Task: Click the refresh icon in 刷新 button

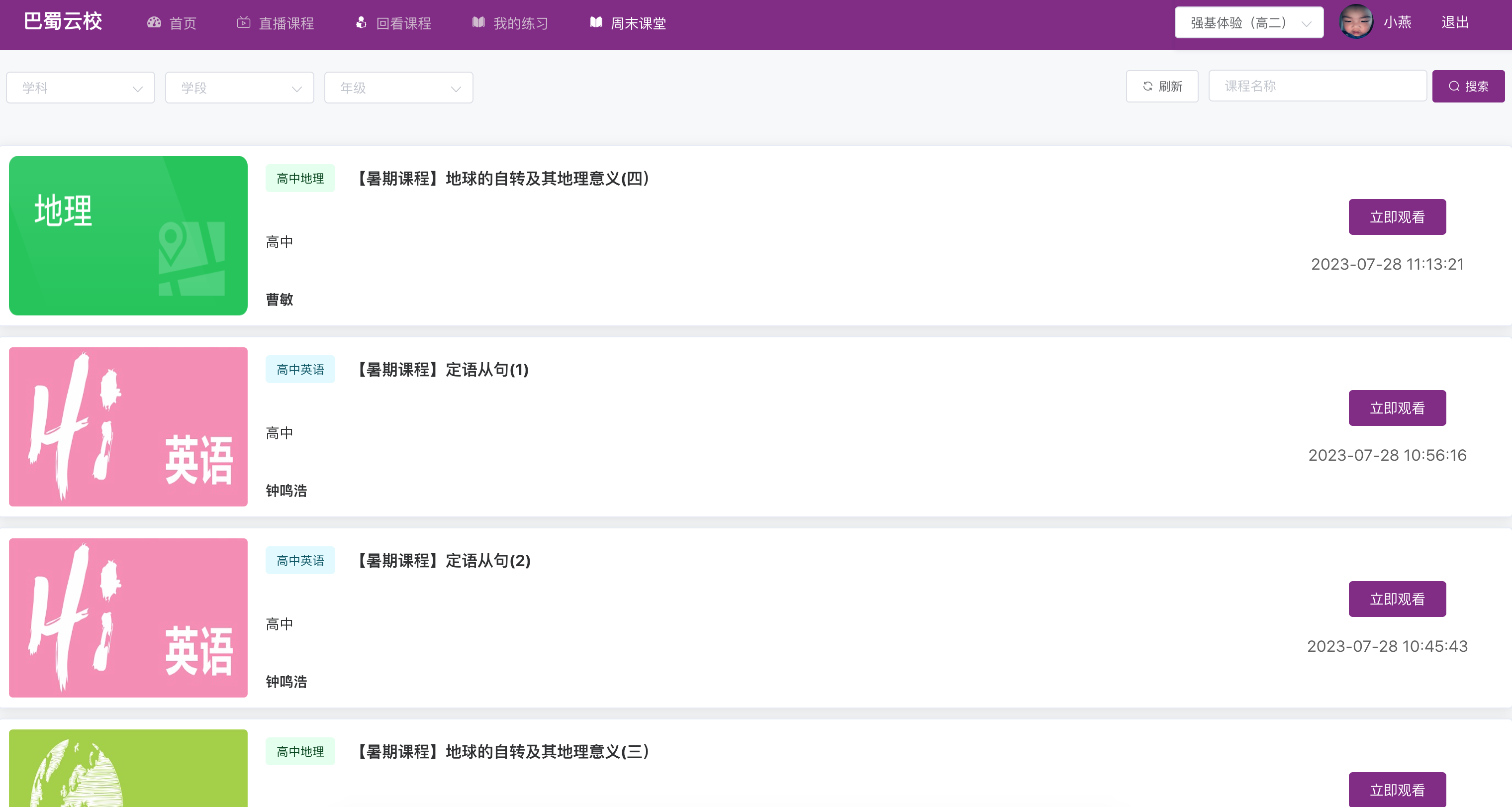Action: pos(1147,87)
